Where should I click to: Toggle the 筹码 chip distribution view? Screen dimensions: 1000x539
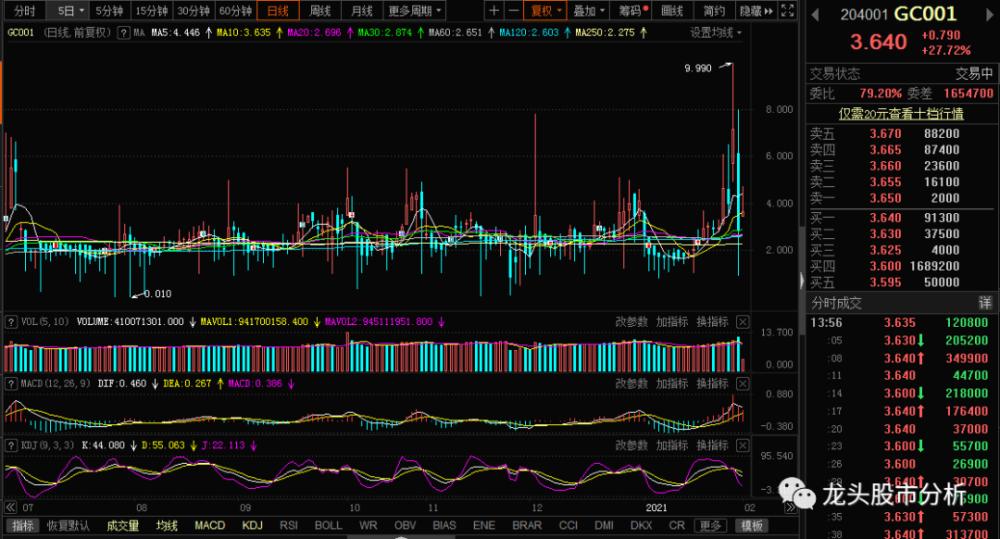[632, 11]
